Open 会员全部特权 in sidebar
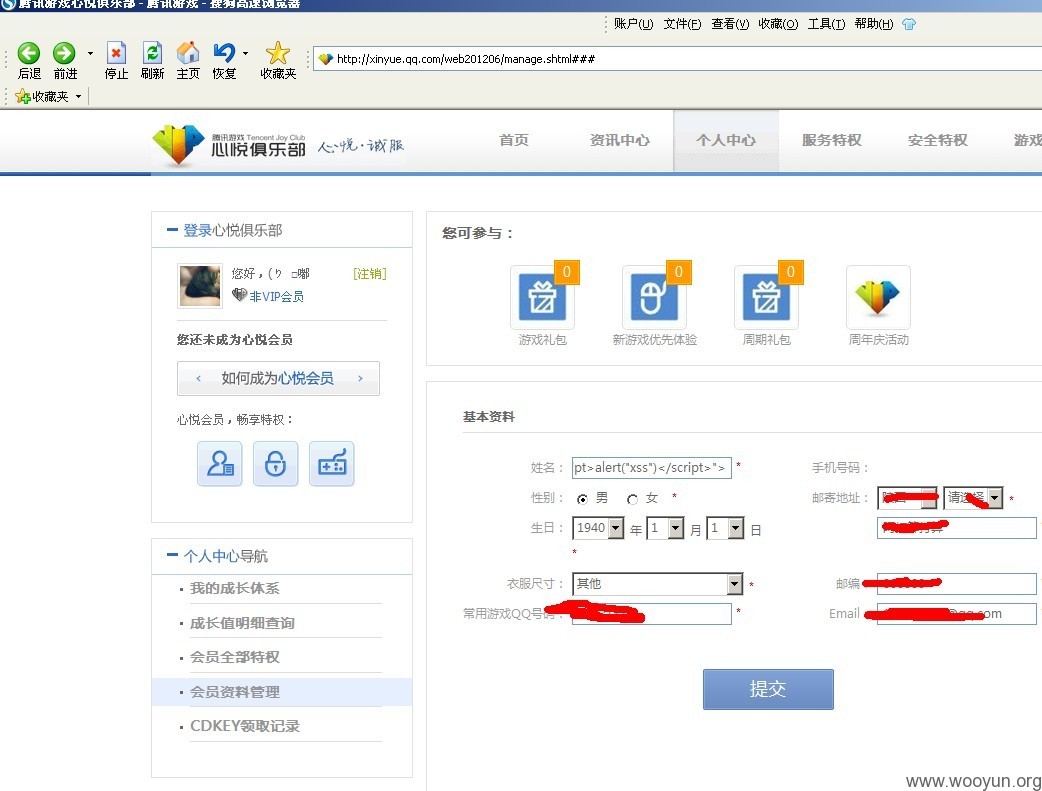 pos(235,657)
